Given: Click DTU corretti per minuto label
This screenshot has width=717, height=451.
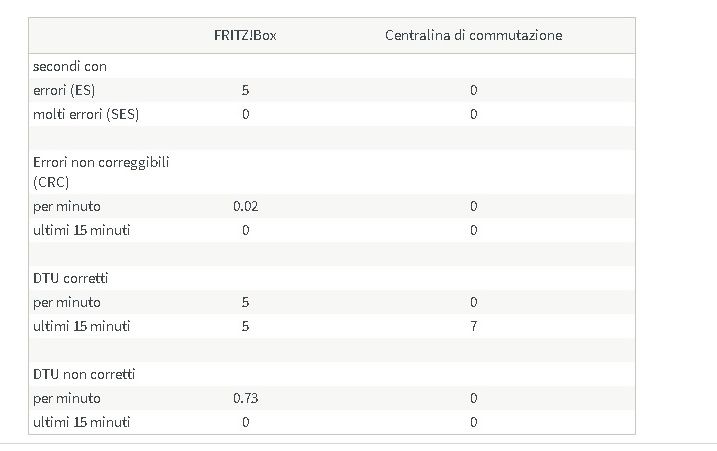Looking at the screenshot, I should pyautogui.click(x=67, y=302).
